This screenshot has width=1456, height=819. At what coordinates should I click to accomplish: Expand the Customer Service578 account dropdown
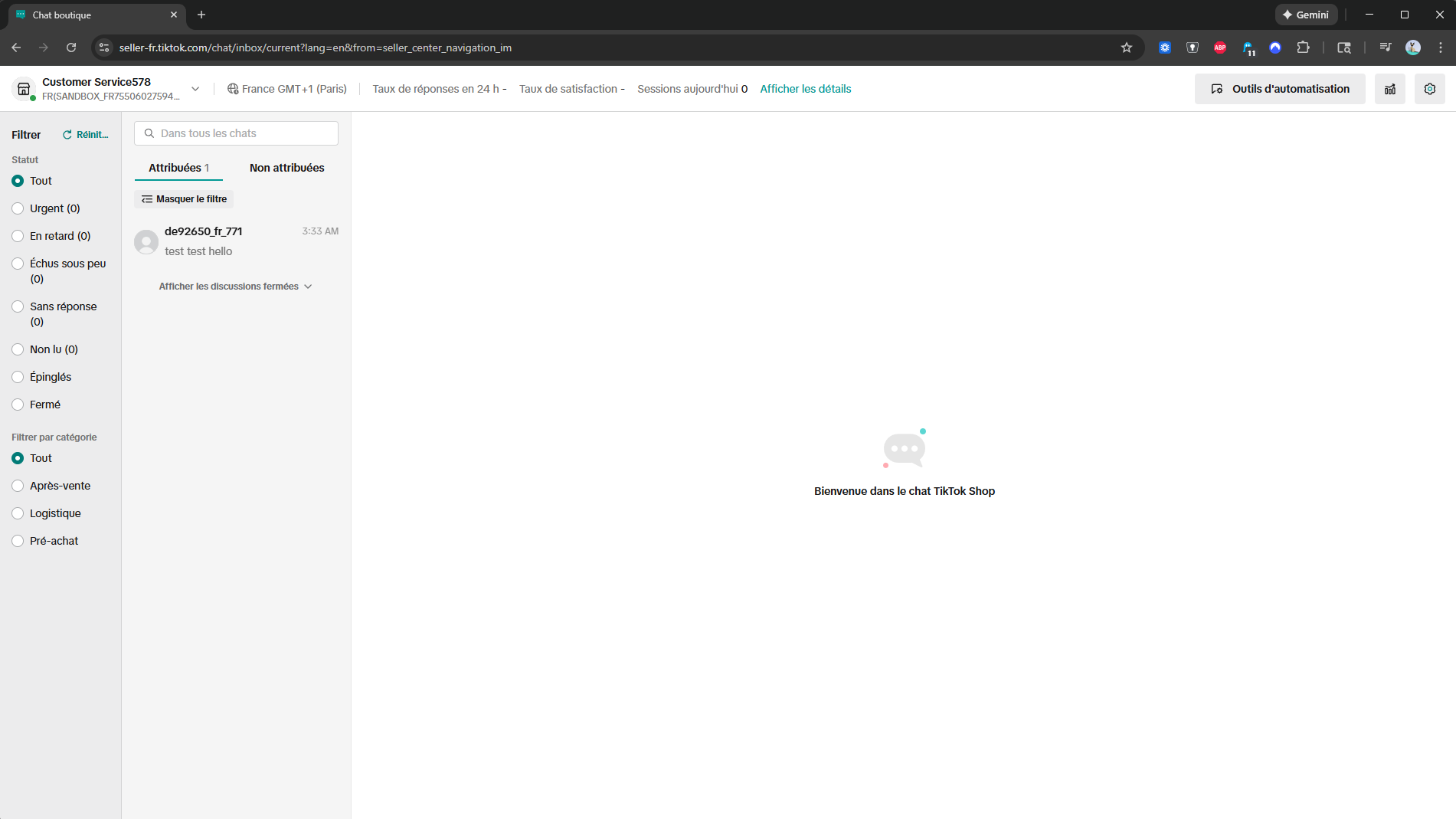195,89
